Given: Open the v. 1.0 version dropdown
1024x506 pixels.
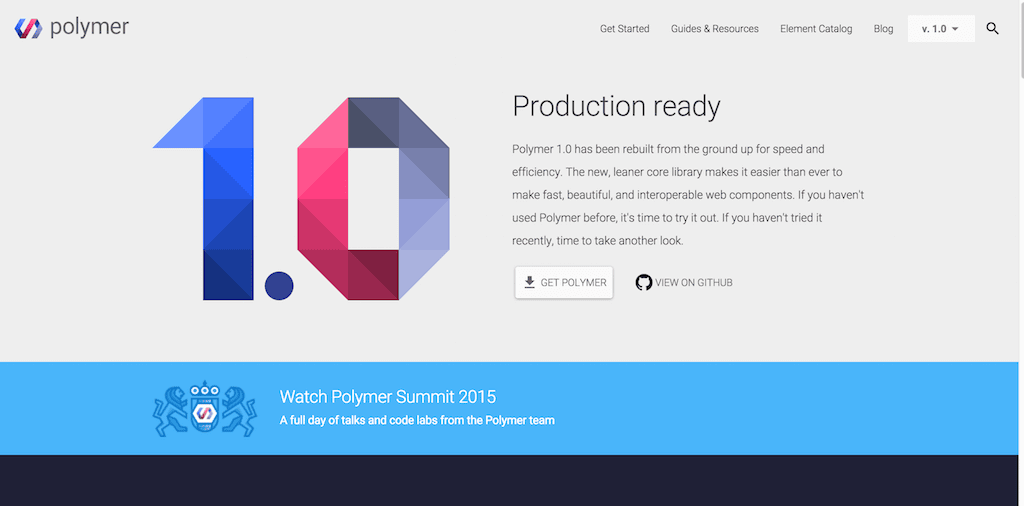Looking at the screenshot, I should click(x=940, y=29).
